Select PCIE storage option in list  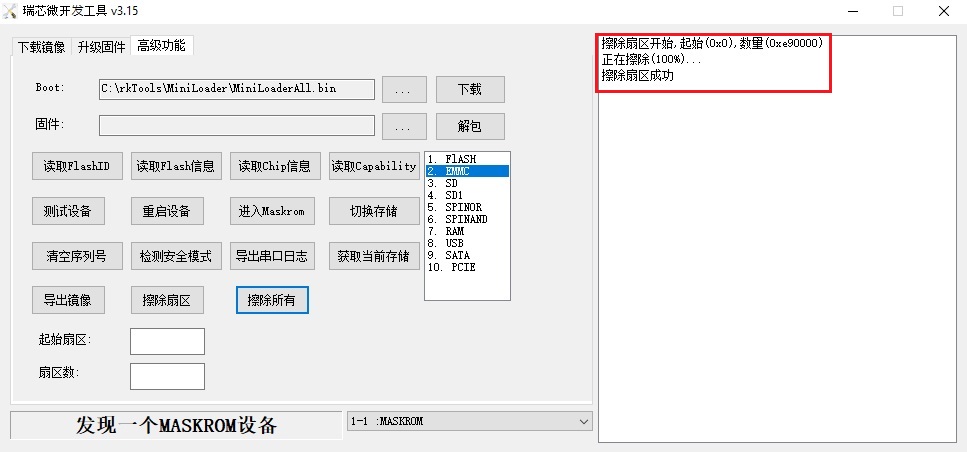tap(467, 267)
